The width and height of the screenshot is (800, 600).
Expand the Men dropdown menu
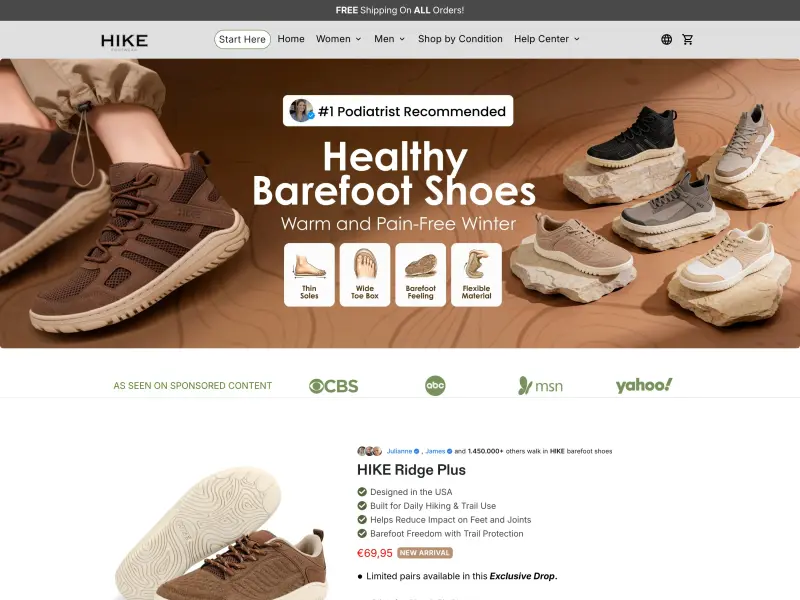click(390, 39)
